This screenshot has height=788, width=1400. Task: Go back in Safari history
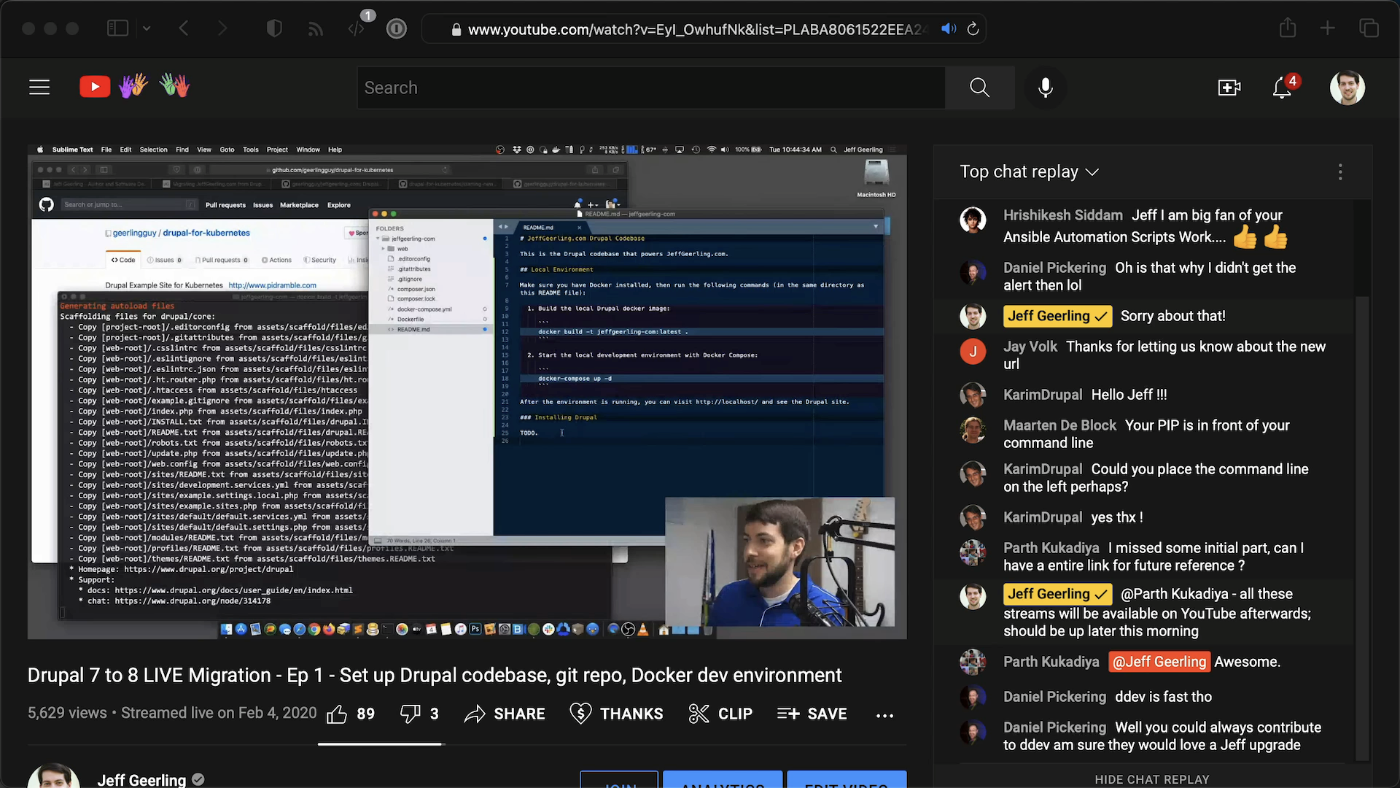(184, 29)
